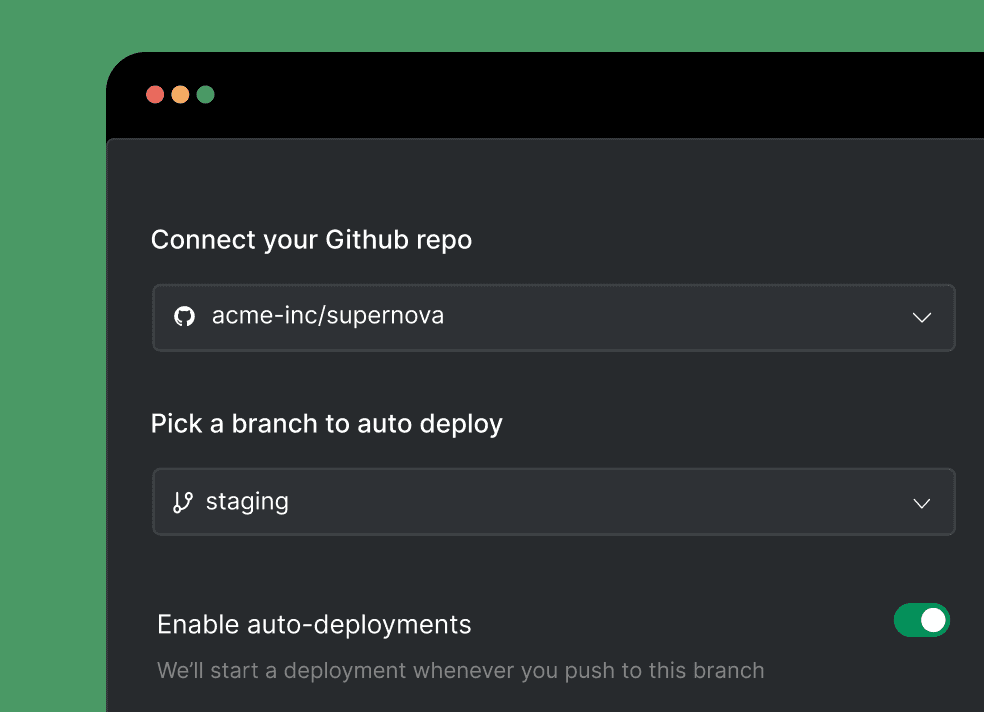The image size is (984, 712).
Task: Click the white knob of the auto-deployments switch
Action: tap(933, 620)
